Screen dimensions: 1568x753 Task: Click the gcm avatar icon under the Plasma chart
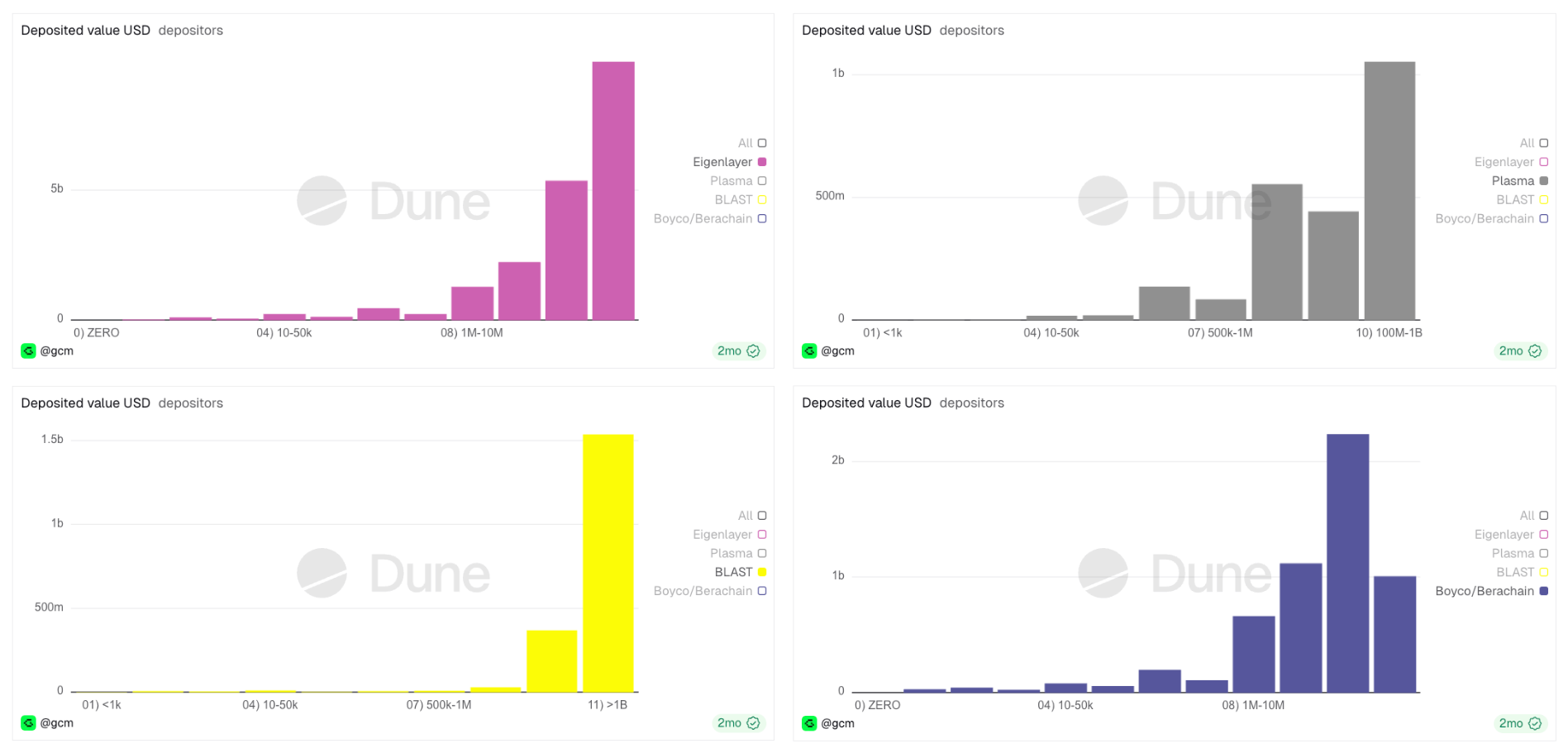pyautogui.click(x=809, y=350)
